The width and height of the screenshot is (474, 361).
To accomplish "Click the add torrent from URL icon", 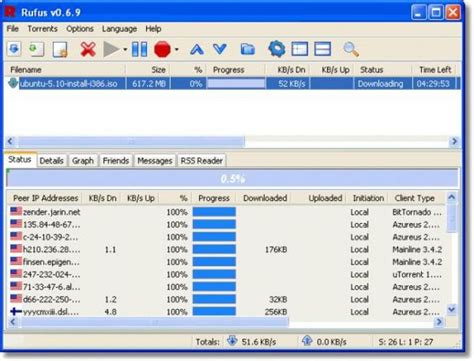I will (x=36, y=49).
